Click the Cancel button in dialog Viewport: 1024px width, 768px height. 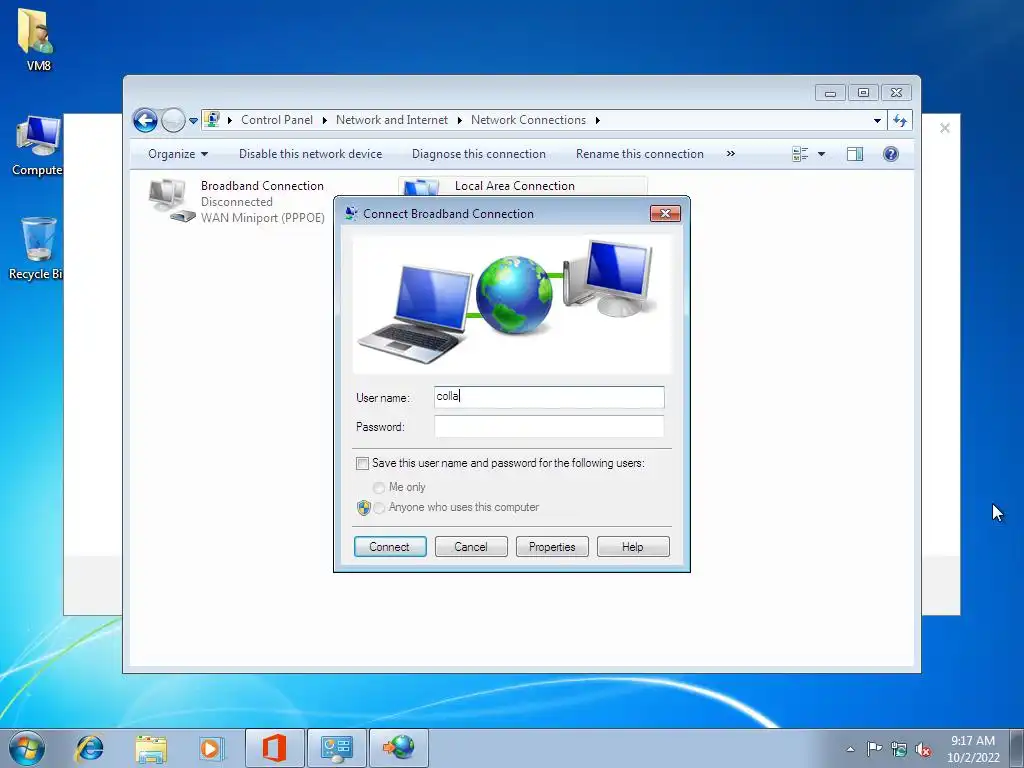pyautogui.click(x=471, y=547)
